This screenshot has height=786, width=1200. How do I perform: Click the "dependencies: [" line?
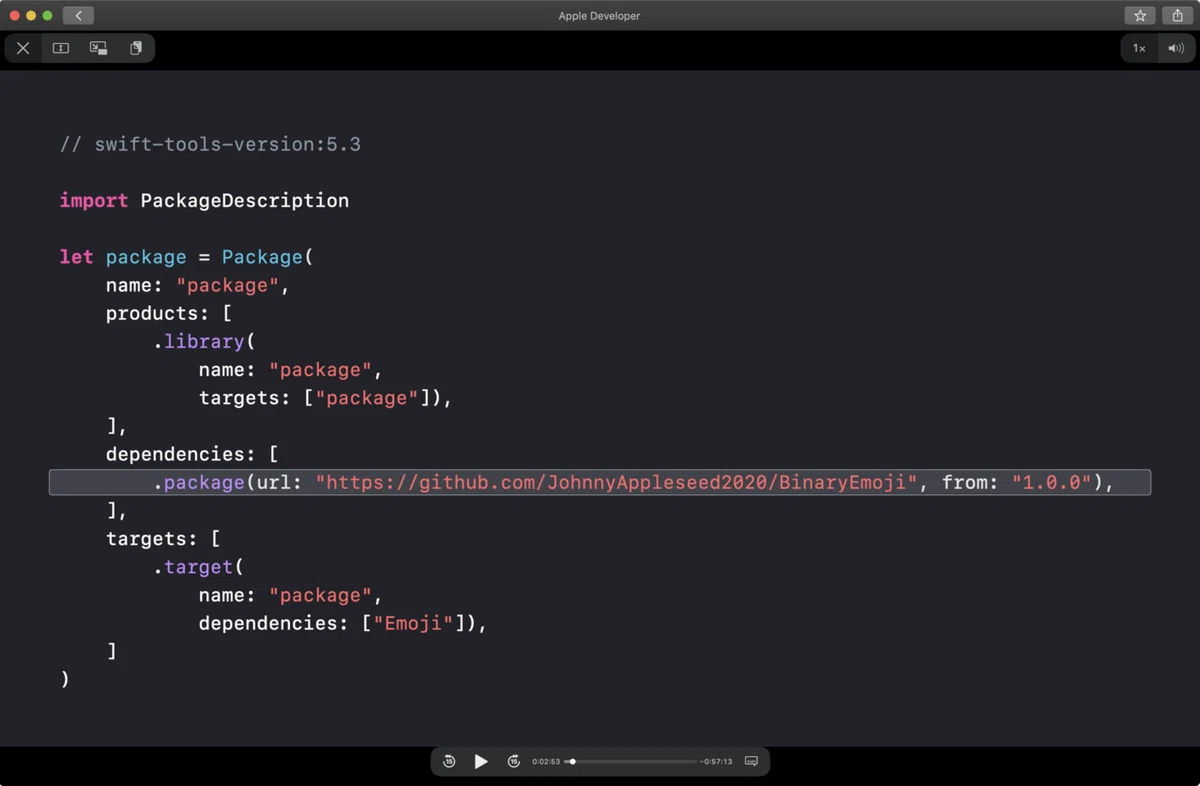[x=192, y=454]
